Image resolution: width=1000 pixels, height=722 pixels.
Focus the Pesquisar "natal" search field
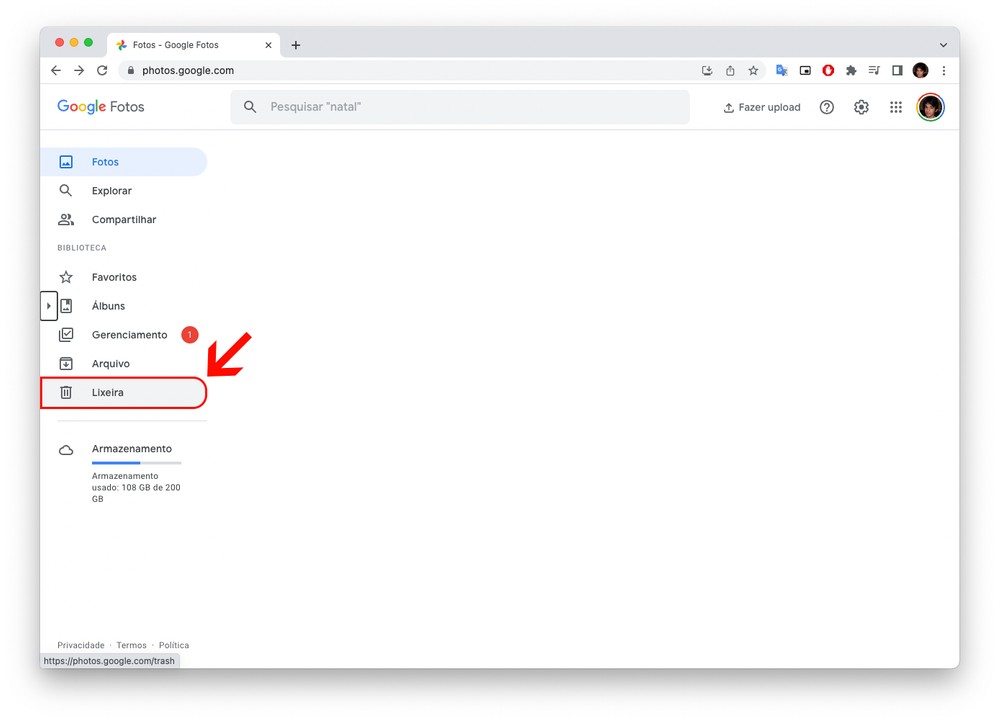tap(460, 107)
